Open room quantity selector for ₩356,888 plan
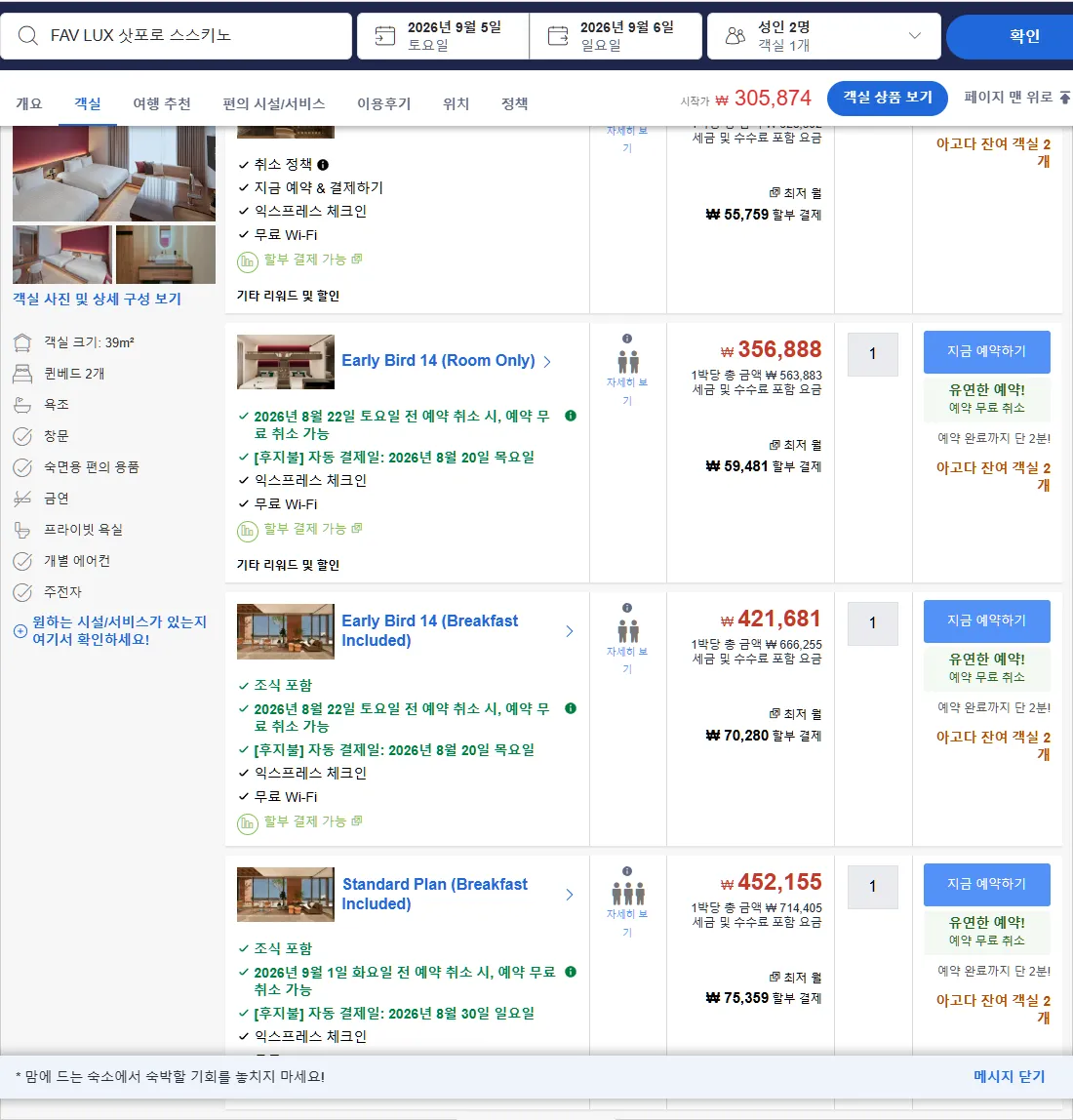Image resolution: width=1073 pixels, height=1120 pixels. pos(872,354)
